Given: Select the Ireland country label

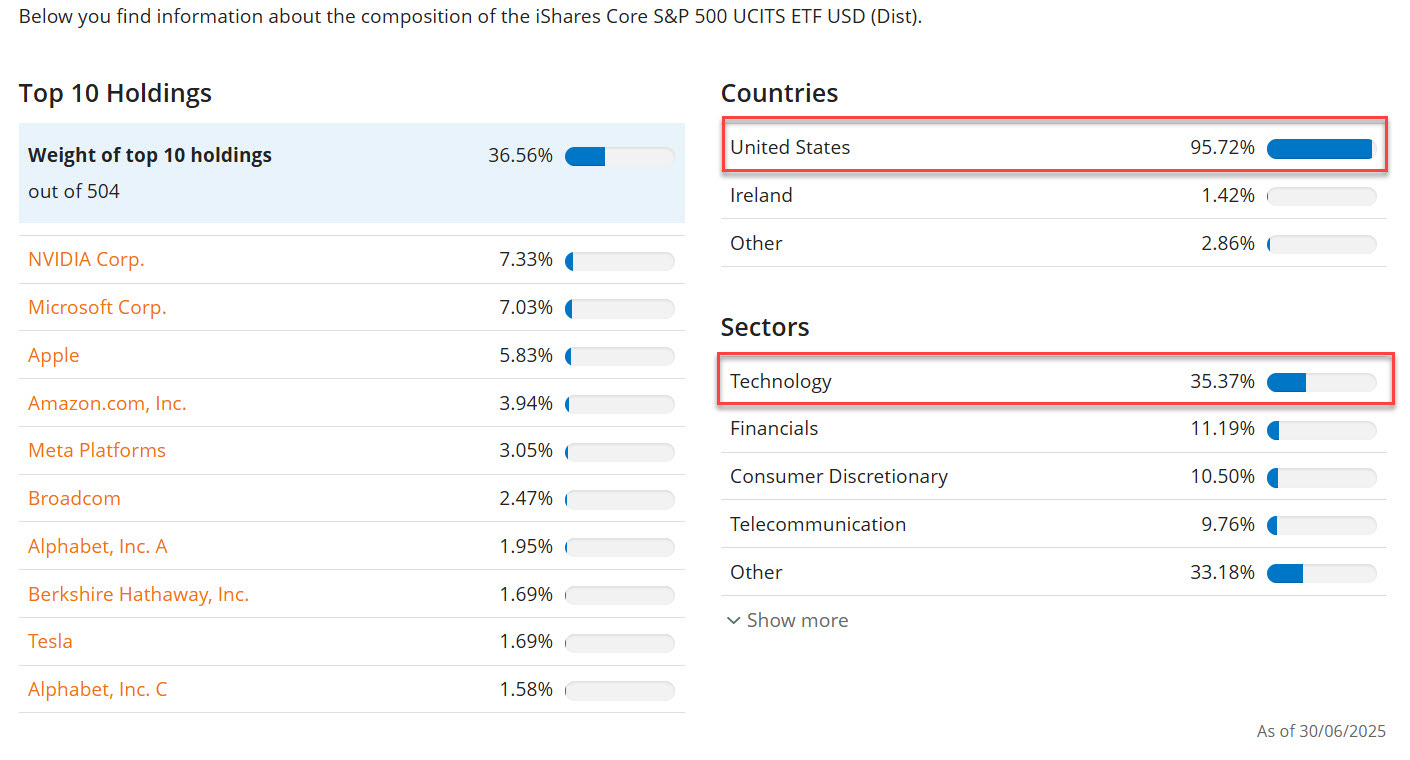Looking at the screenshot, I should point(761,195).
